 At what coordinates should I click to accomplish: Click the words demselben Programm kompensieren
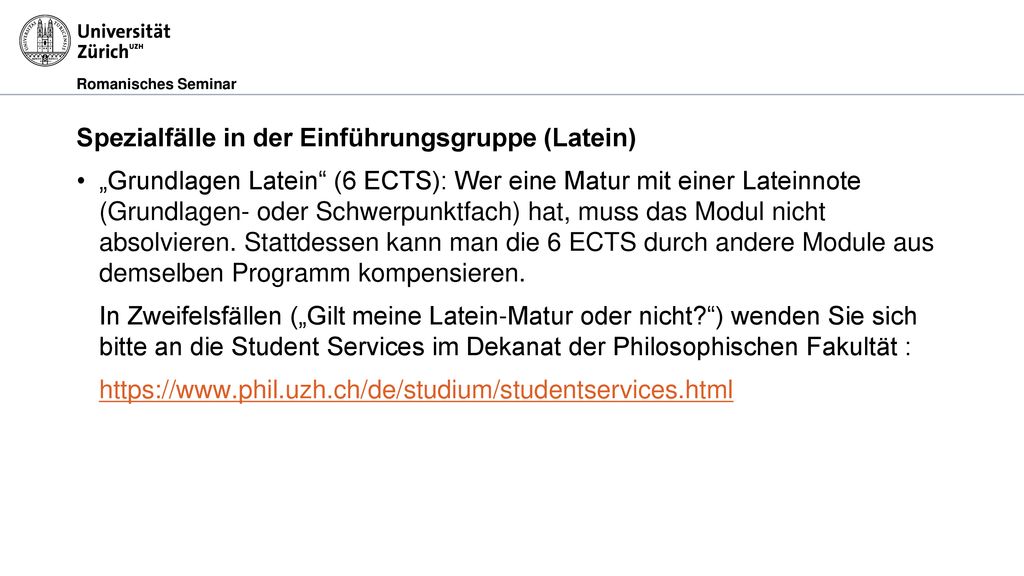point(312,273)
